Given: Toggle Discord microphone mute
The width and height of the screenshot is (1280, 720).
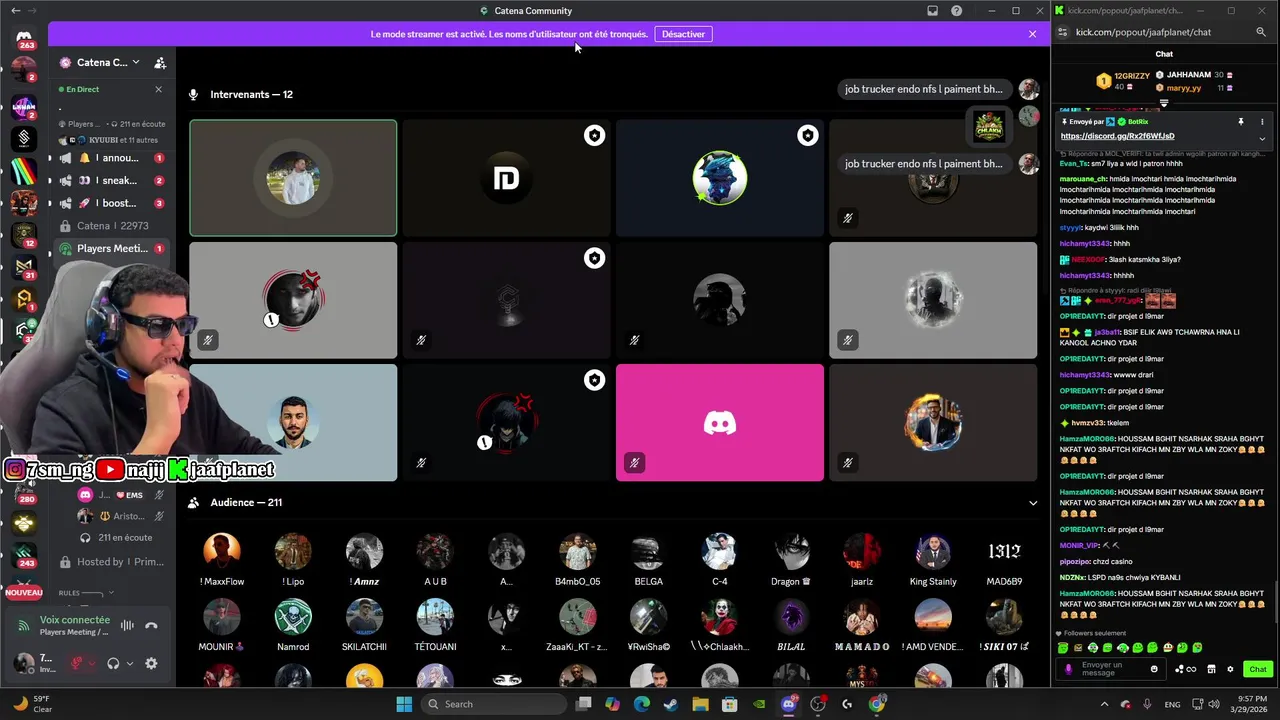Looking at the screenshot, I should point(76,663).
